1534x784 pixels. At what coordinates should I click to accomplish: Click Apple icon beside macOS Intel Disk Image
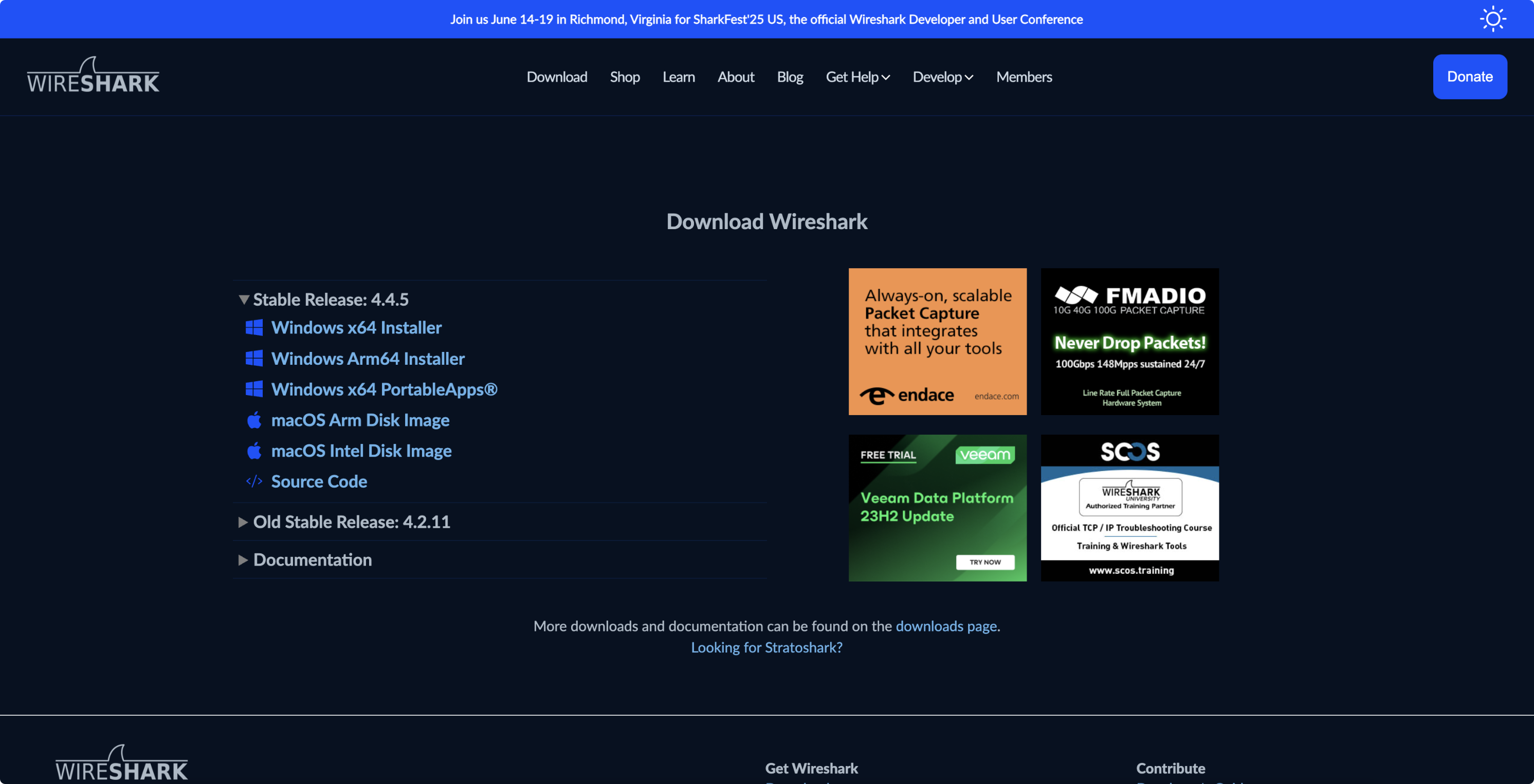point(254,451)
